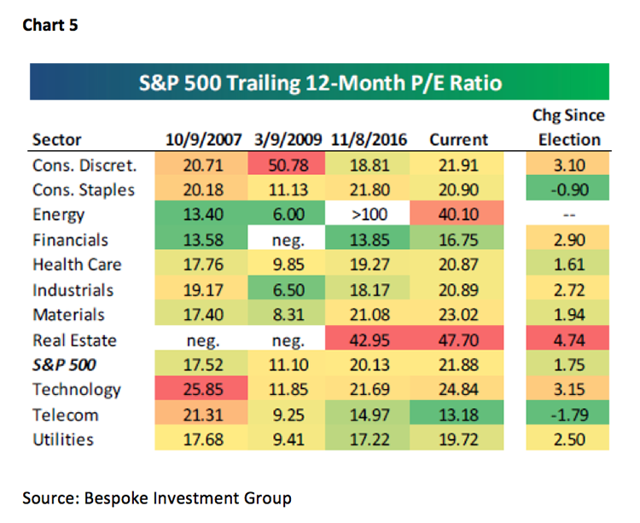Select the Chg Since Election header
640x523 pixels.
click(569, 127)
